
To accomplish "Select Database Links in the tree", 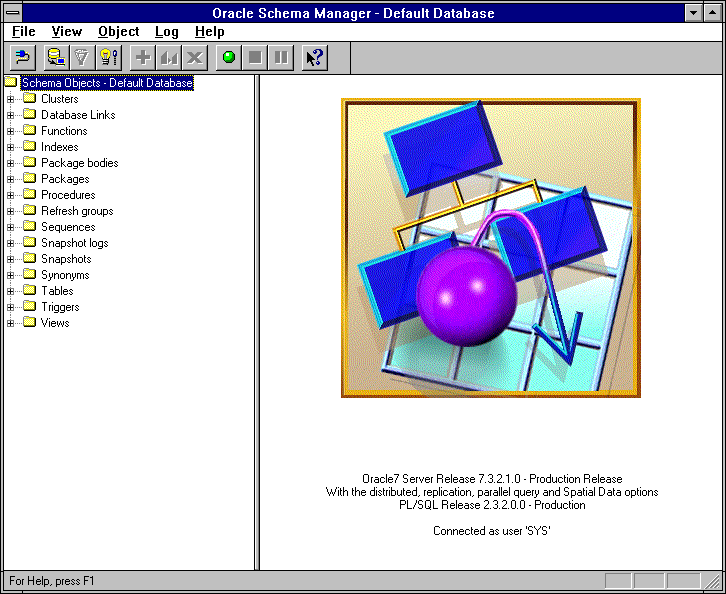I will [x=77, y=115].
